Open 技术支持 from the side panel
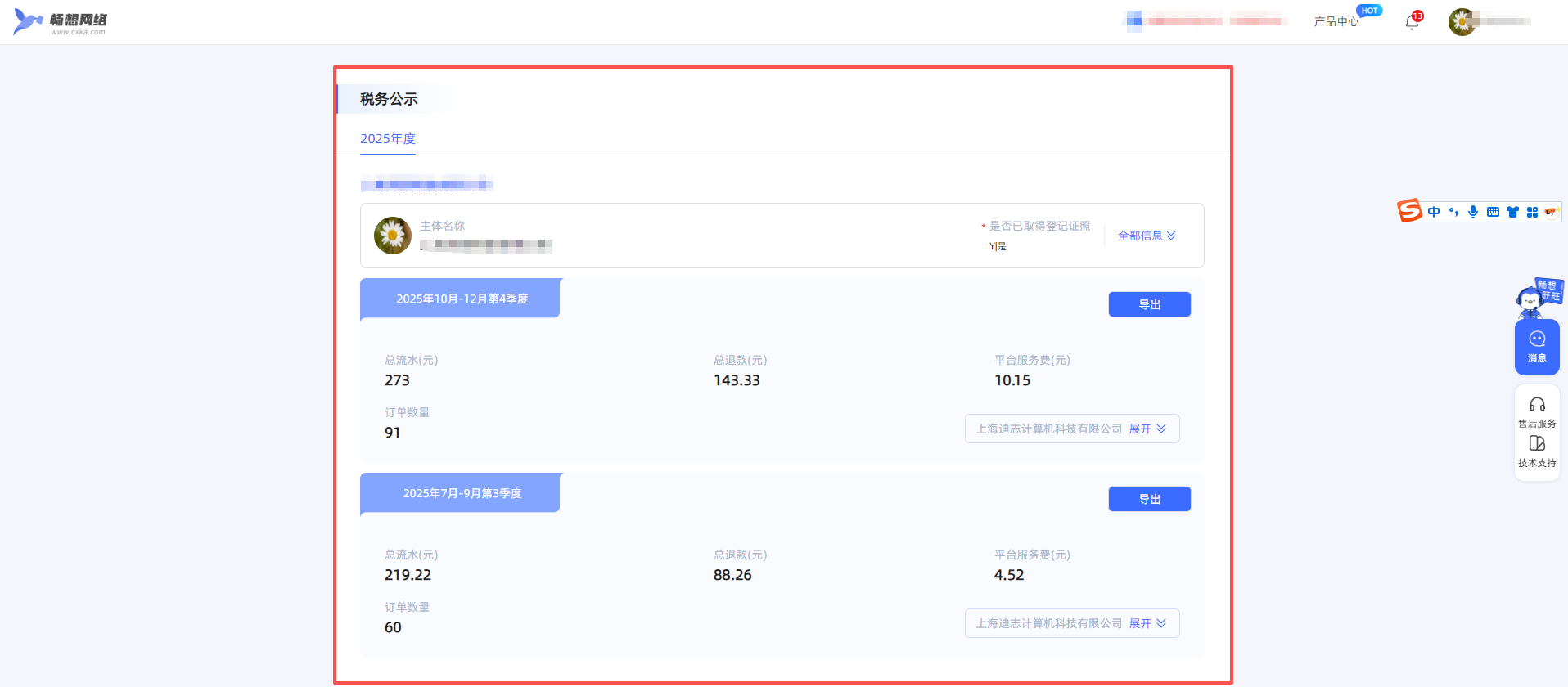This screenshot has height=687, width=1568. (x=1536, y=451)
